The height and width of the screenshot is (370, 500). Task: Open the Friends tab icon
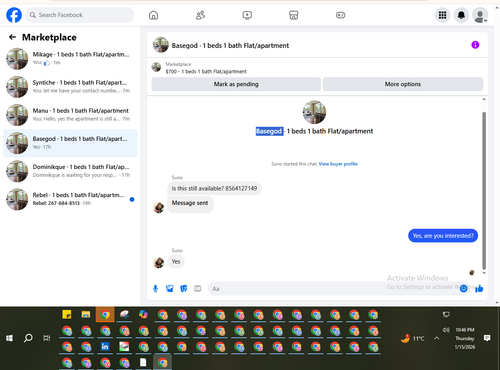[200, 15]
